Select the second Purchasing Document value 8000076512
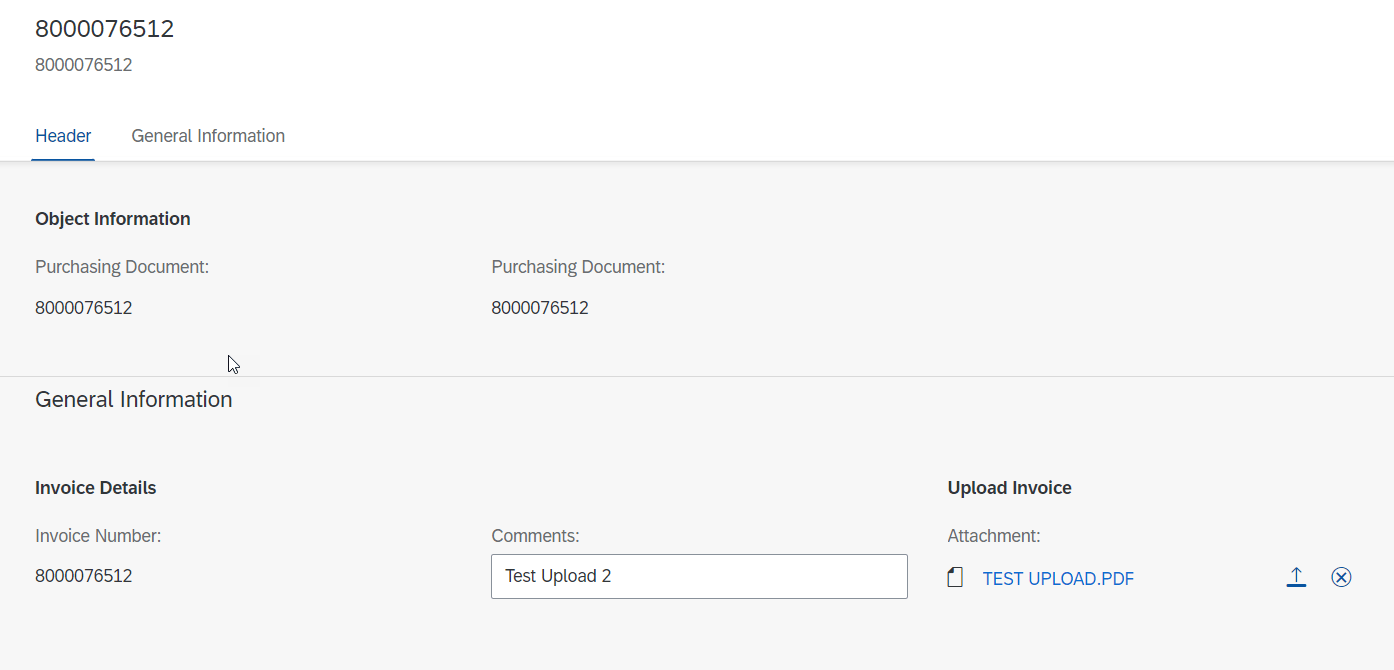The width and height of the screenshot is (1394, 670). [x=540, y=307]
